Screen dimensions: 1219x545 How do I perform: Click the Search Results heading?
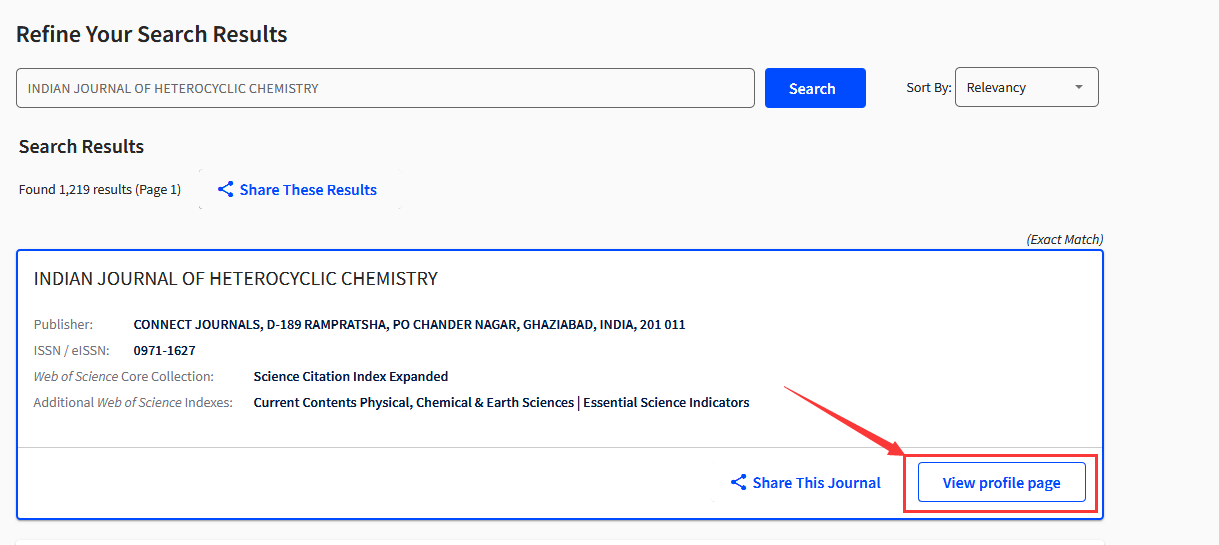coord(81,147)
